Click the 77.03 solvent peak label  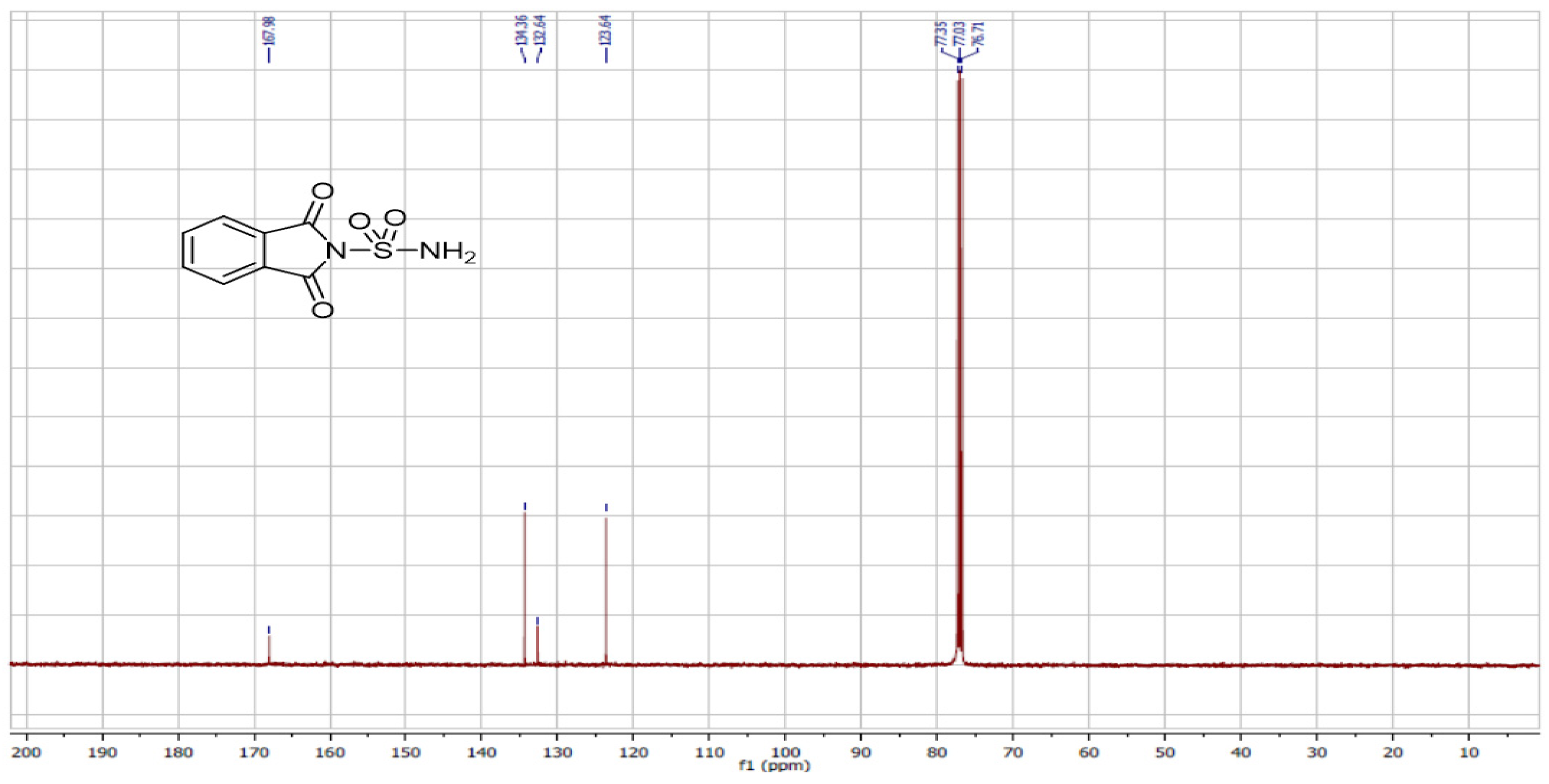point(959,33)
